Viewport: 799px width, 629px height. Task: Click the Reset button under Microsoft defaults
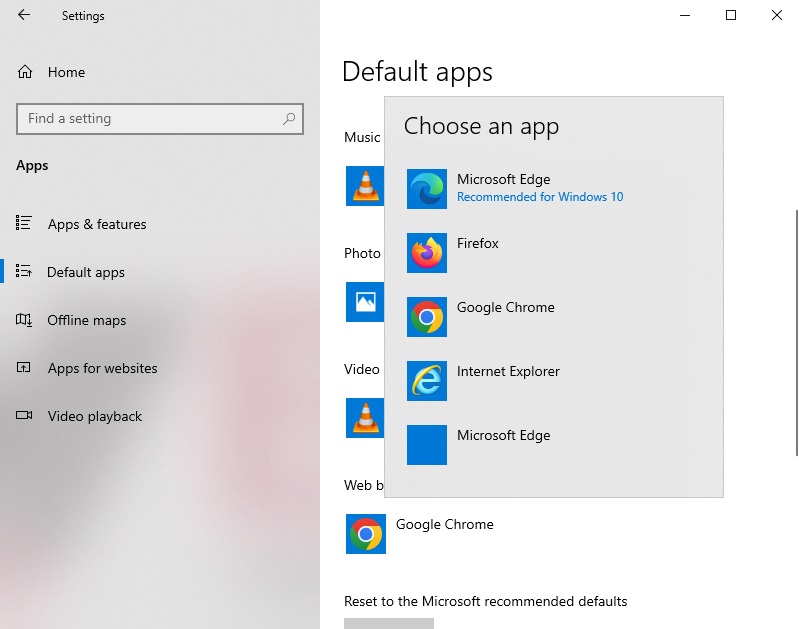[389, 623]
